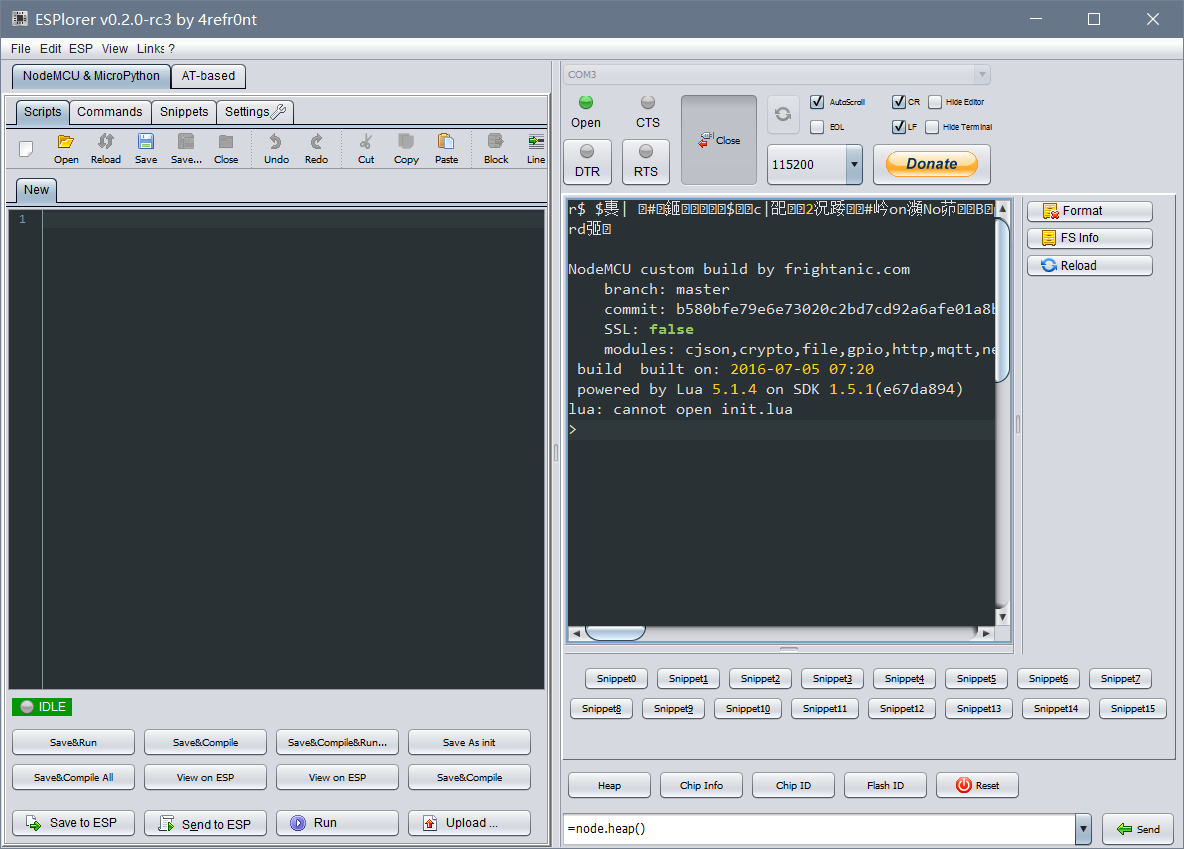The height and width of the screenshot is (849, 1184).
Task: Open the ESP menu
Action: [80, 48]
